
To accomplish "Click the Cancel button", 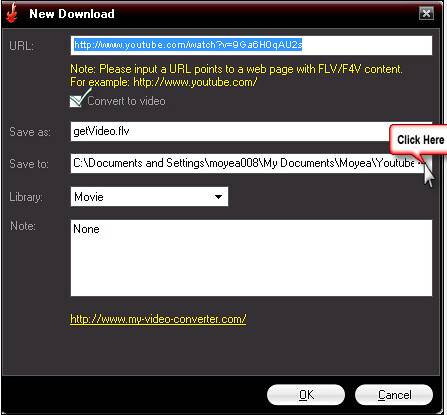I will (x=394, y=395).
